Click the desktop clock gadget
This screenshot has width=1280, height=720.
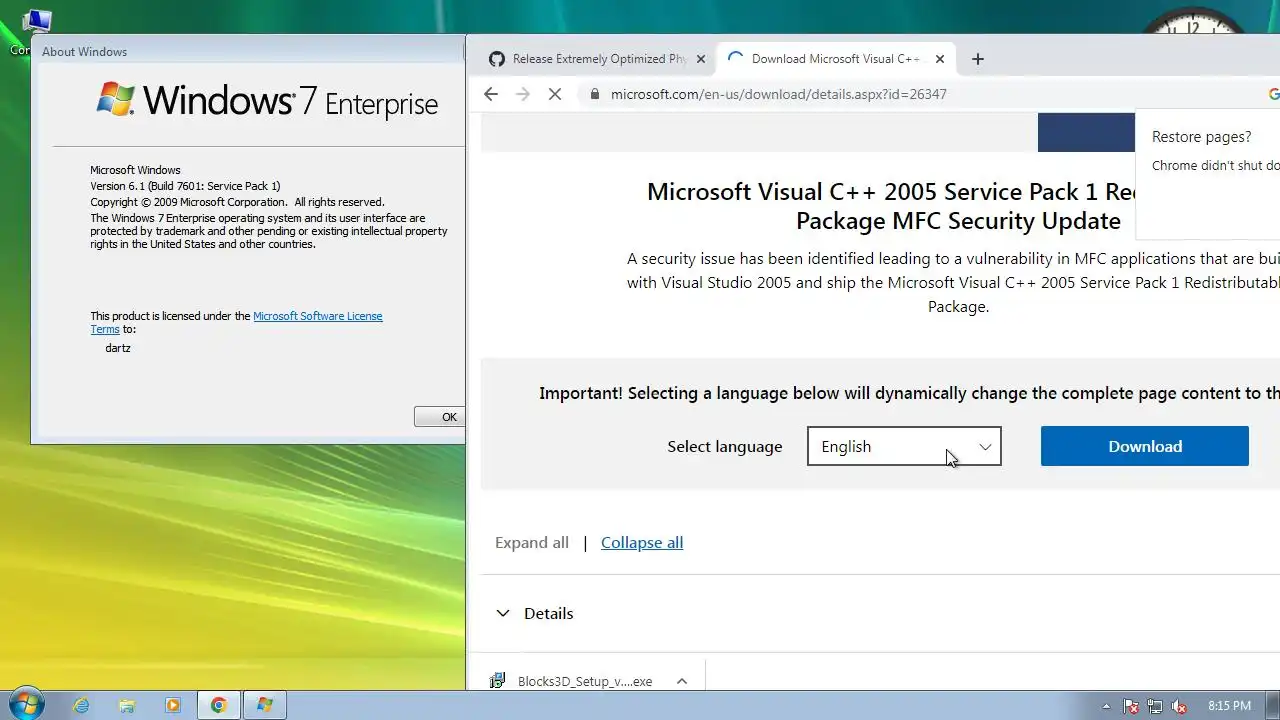1192,22
